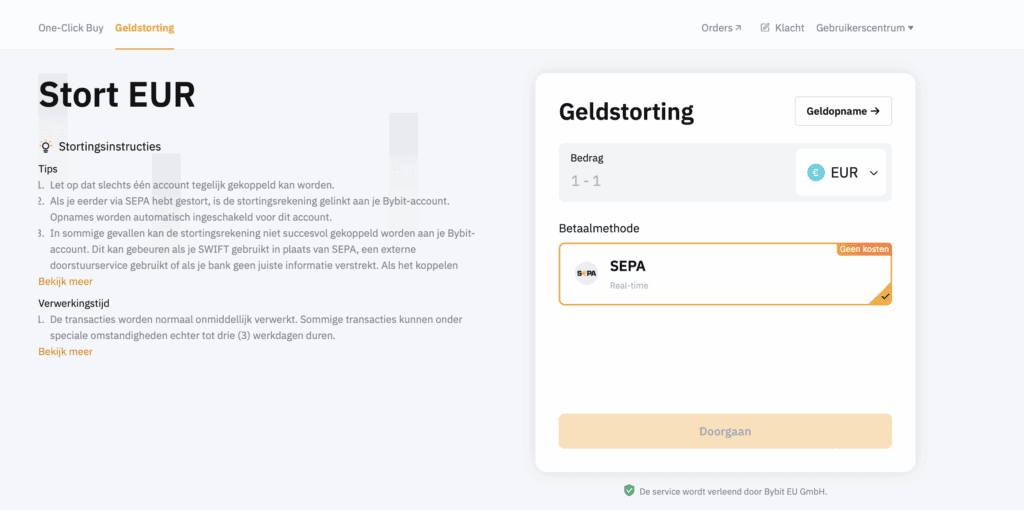Select the Geldstorting tab
Screen dimensions: 1024x510
(x=144, y=28)
